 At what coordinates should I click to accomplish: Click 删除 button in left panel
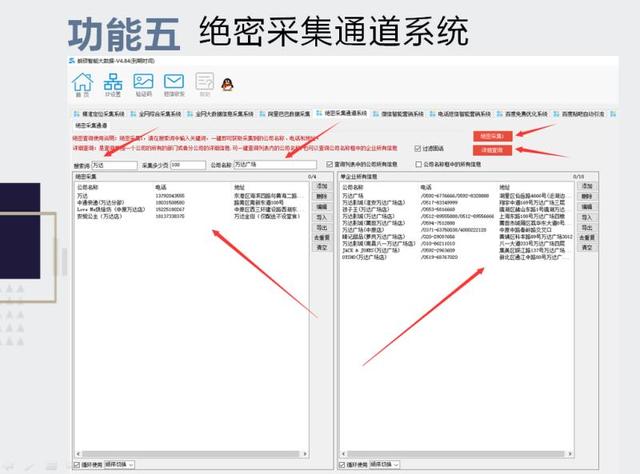click(x=322, y=196)
